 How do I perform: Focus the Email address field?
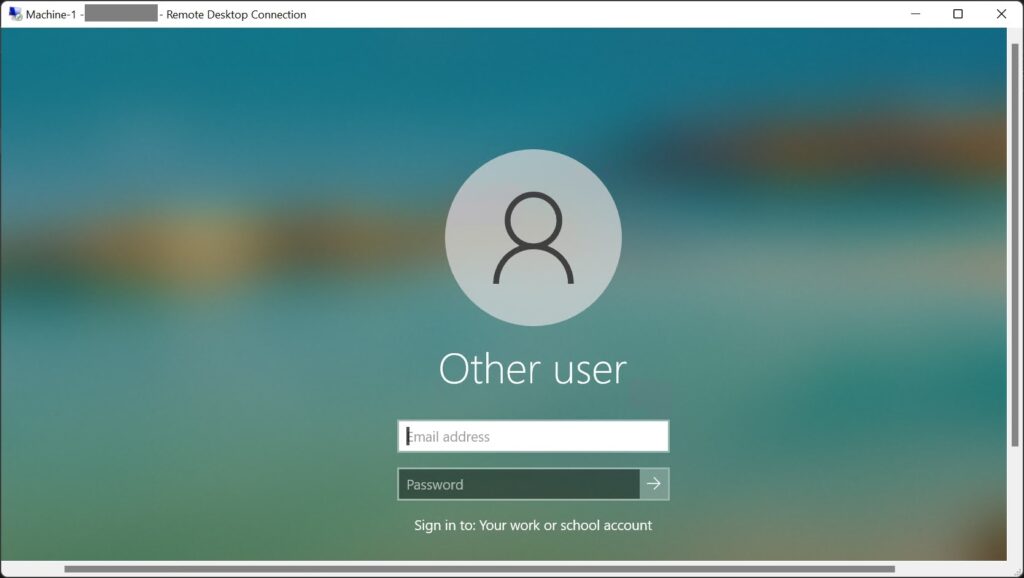click(x=533, y=436)
